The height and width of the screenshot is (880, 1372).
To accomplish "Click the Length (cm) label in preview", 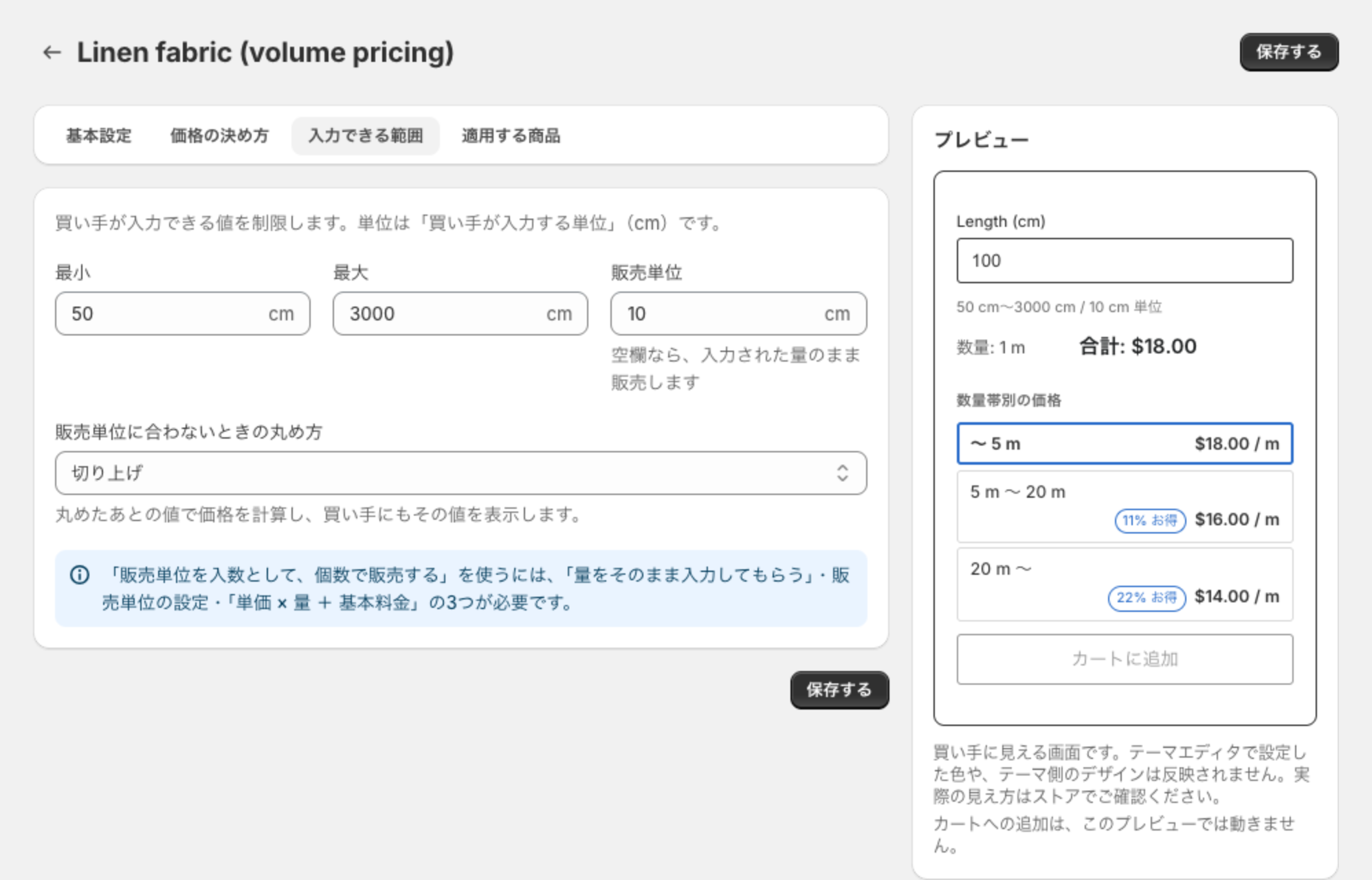I will pyautogui.click(x=1001, y=221).
